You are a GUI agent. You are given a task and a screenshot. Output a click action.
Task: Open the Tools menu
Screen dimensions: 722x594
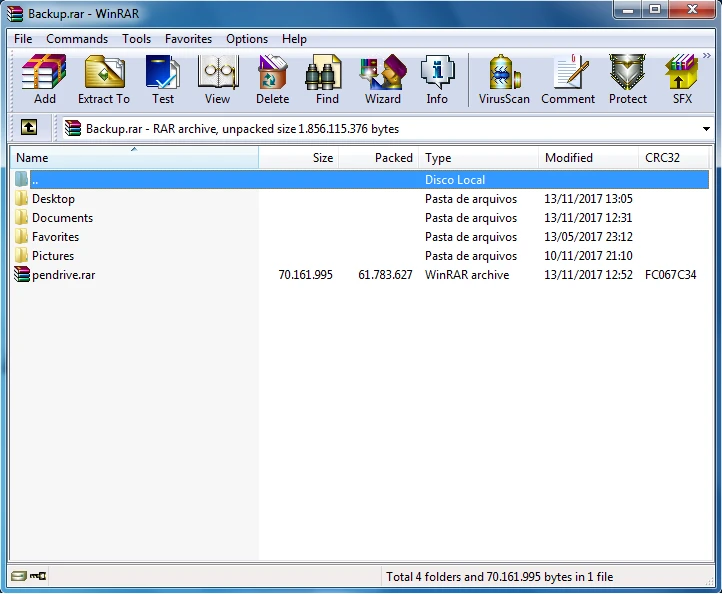[x=136, y=39]
